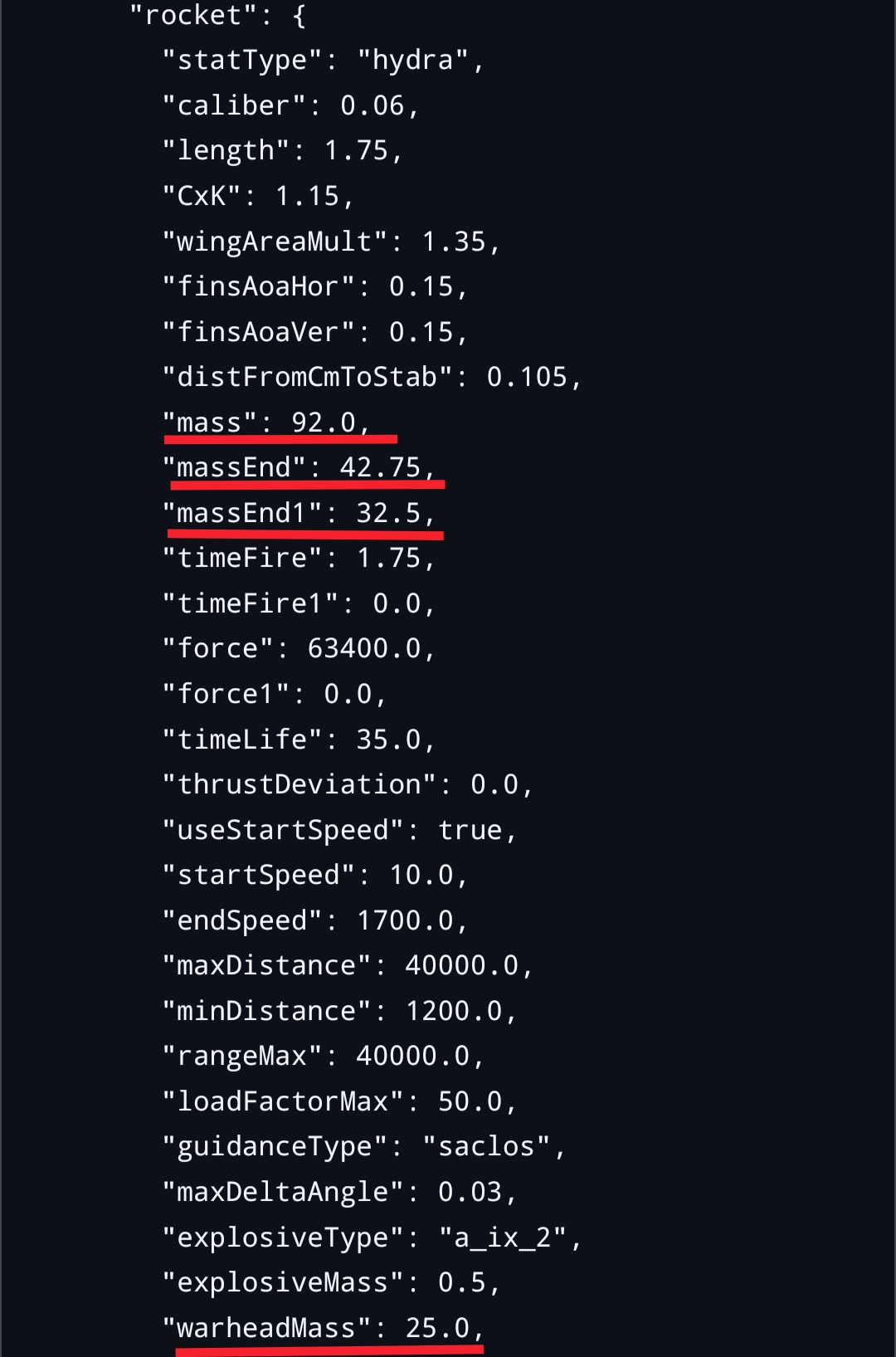Click the "CxK" key name
Screen dimensions: 896x1357
tap(202, 197)
